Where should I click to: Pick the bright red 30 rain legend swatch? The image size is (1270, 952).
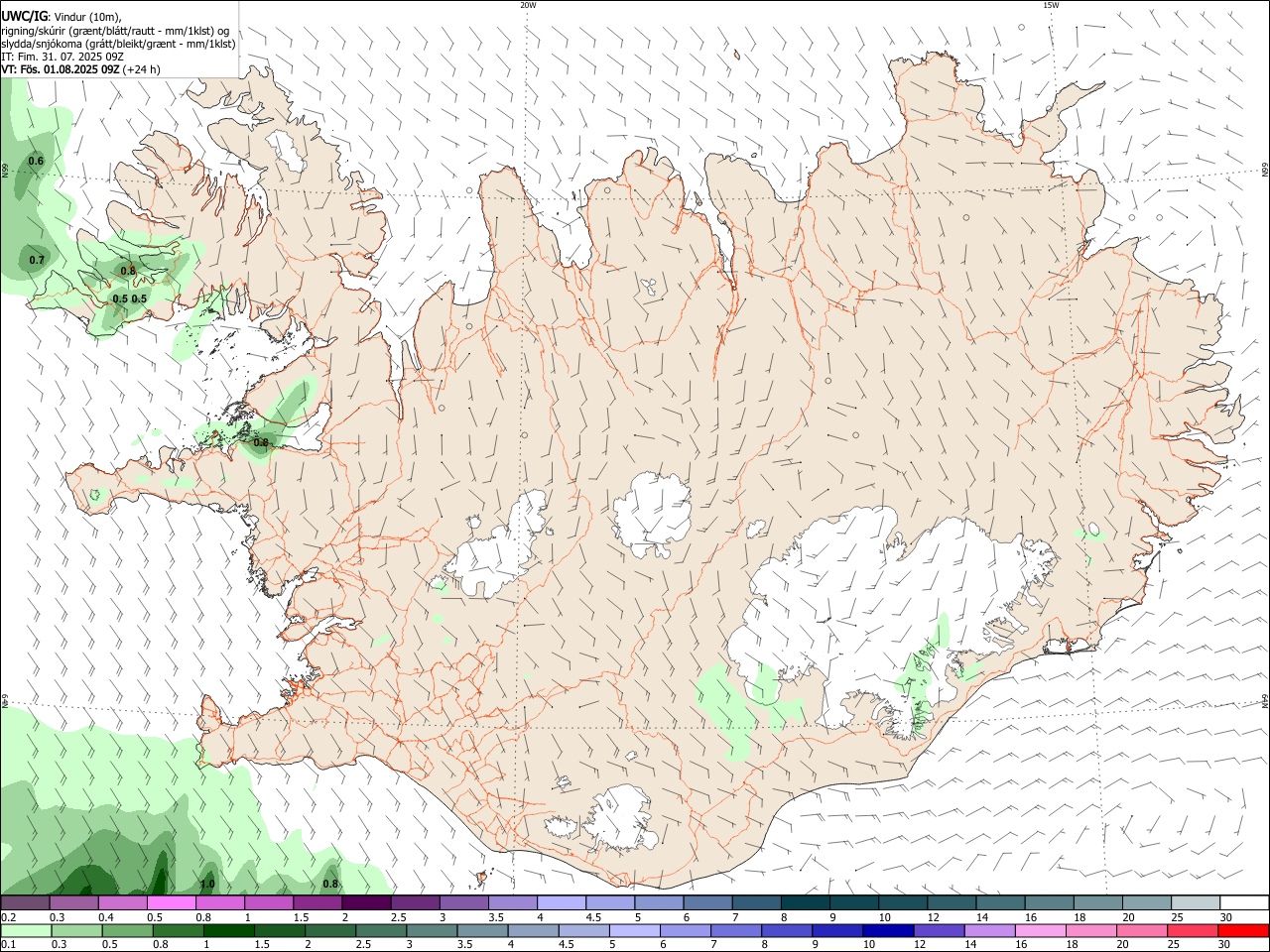1243,930
